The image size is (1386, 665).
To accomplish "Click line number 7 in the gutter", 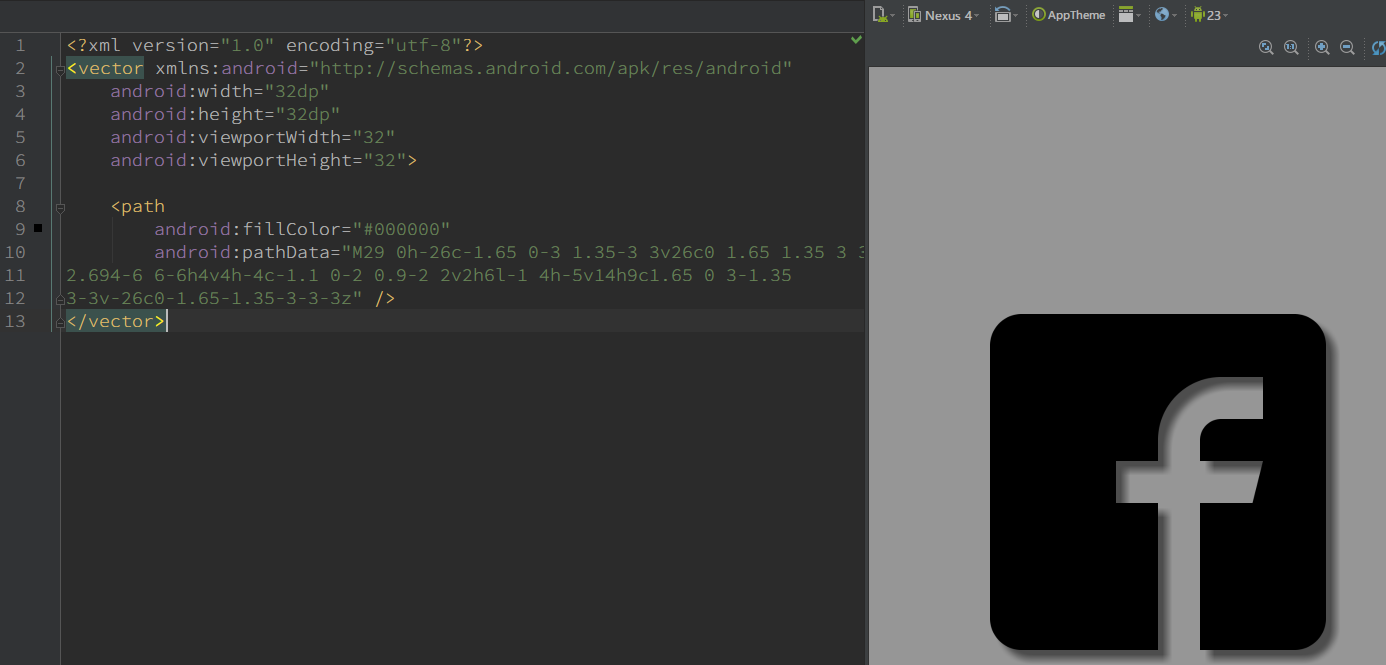I will (x=20, y=183).
